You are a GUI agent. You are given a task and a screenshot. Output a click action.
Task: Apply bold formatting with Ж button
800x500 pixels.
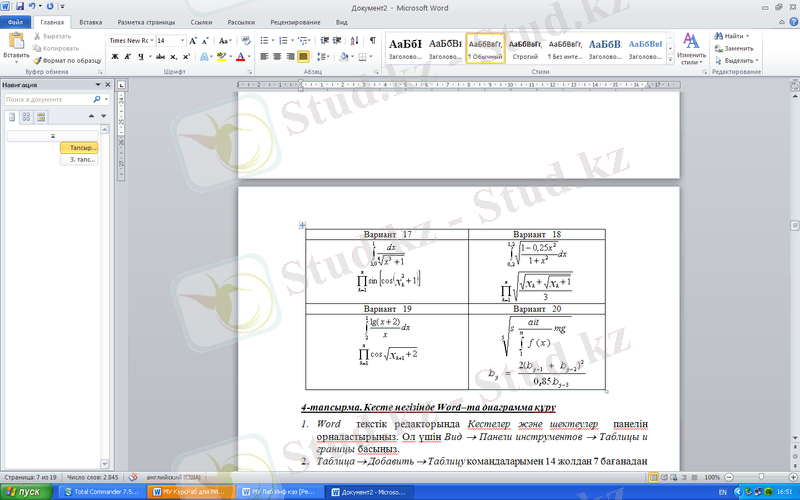click(115, 57)
